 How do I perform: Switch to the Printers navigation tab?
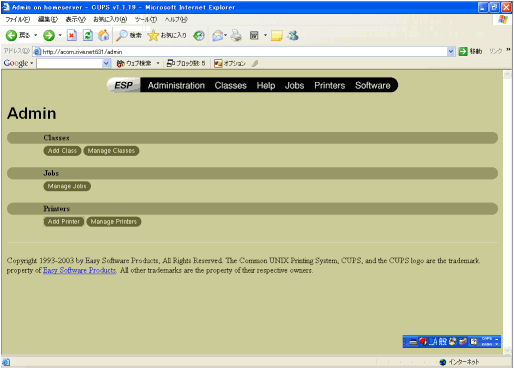click(x=329, y=85)
